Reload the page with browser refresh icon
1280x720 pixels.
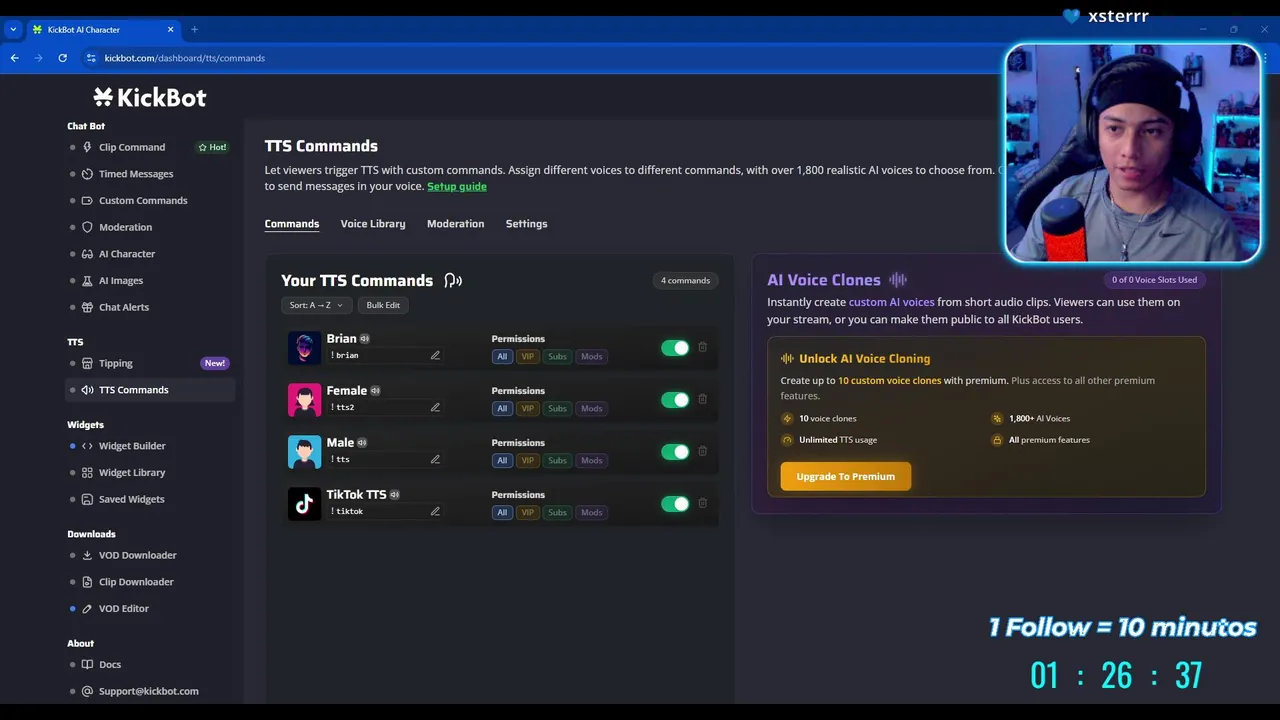62,58
